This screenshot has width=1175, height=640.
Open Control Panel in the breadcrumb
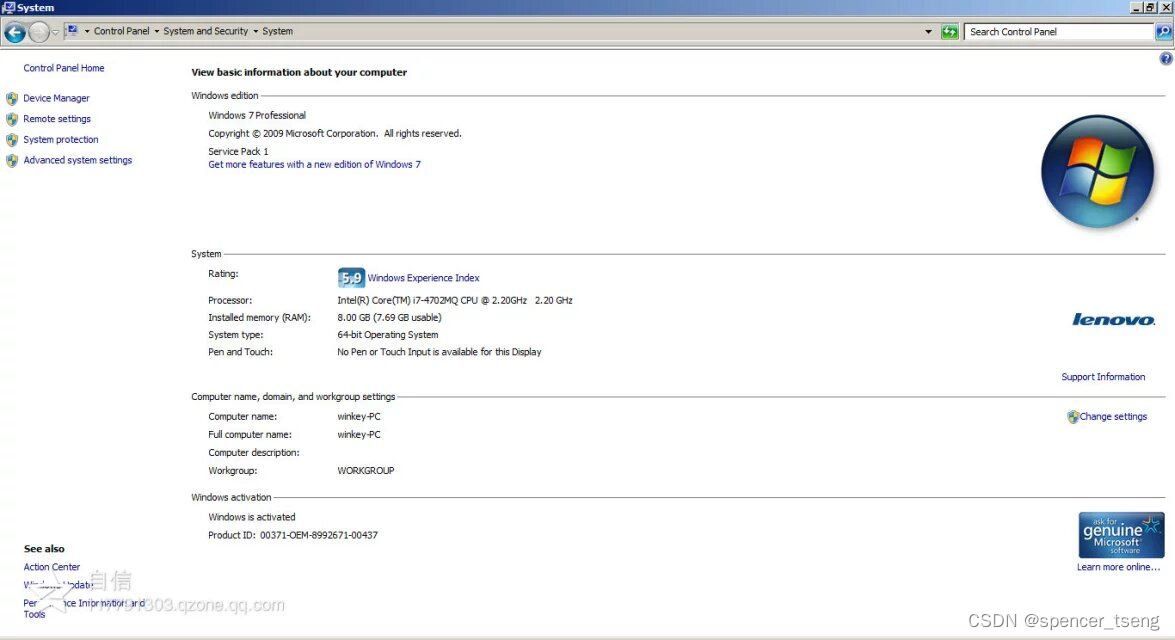121,31
